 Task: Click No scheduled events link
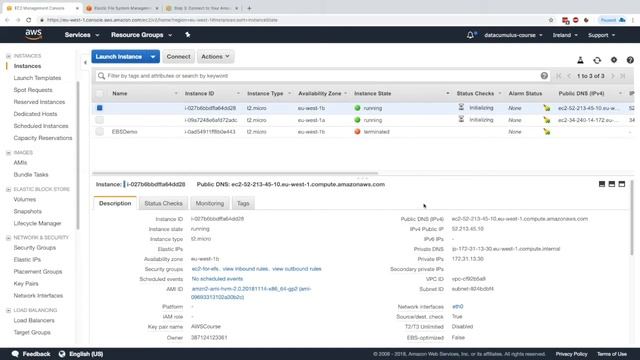[217, 279]
